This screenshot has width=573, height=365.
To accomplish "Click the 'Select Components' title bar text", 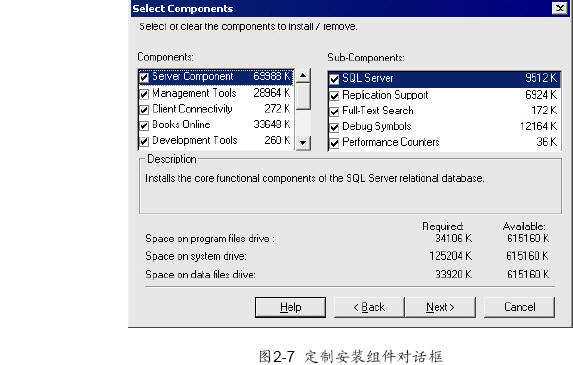I will (183, 8).
